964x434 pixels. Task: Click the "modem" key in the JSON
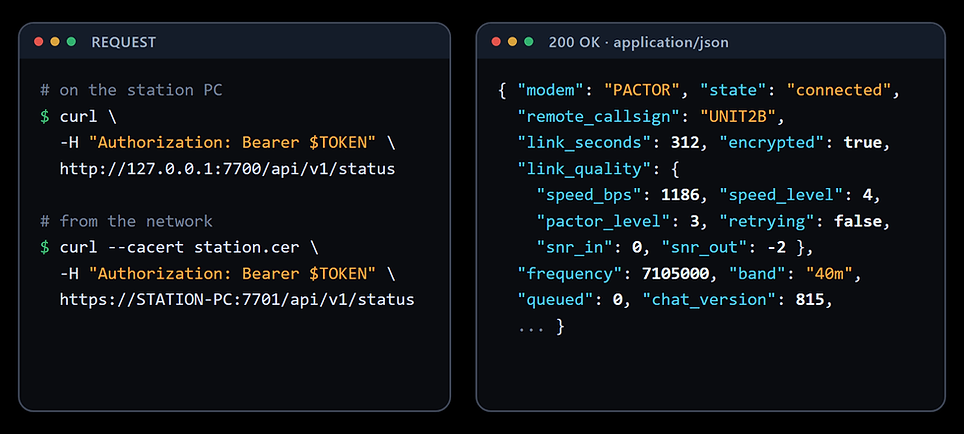click(550, 90)
